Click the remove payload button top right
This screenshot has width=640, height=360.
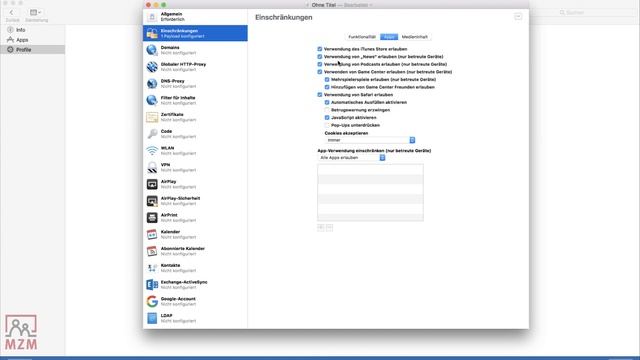coord(518,17)
